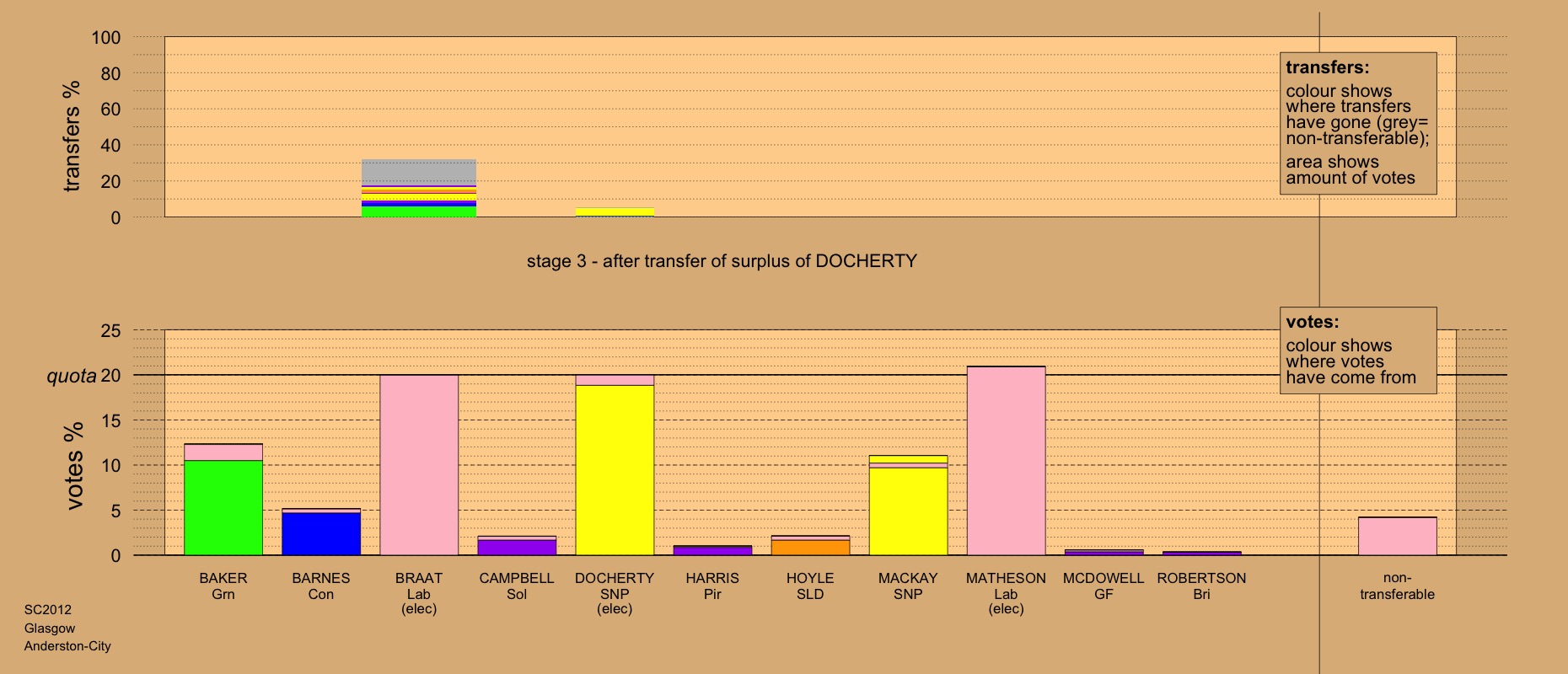Click the Glasgow text
Image resolution: width=1568 pixels, height=674 pixels.
[x=50, y=629]
